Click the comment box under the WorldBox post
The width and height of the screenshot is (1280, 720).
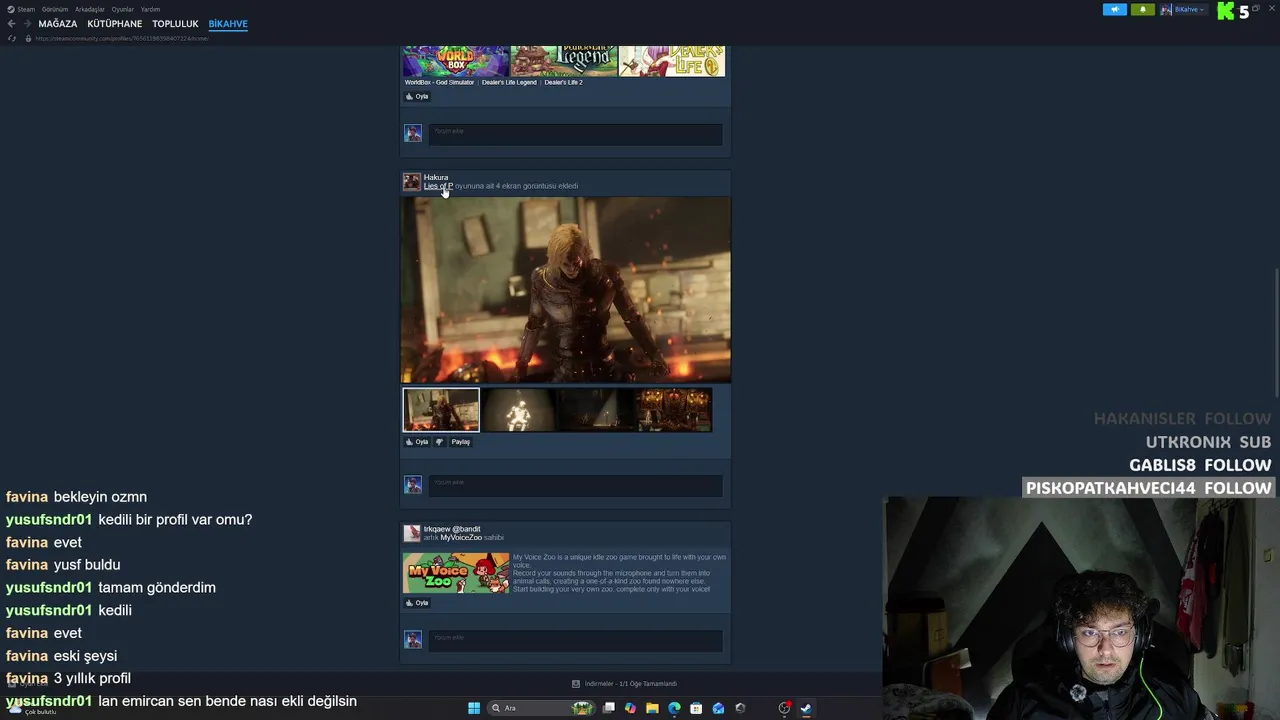click(x=575, y=134)
